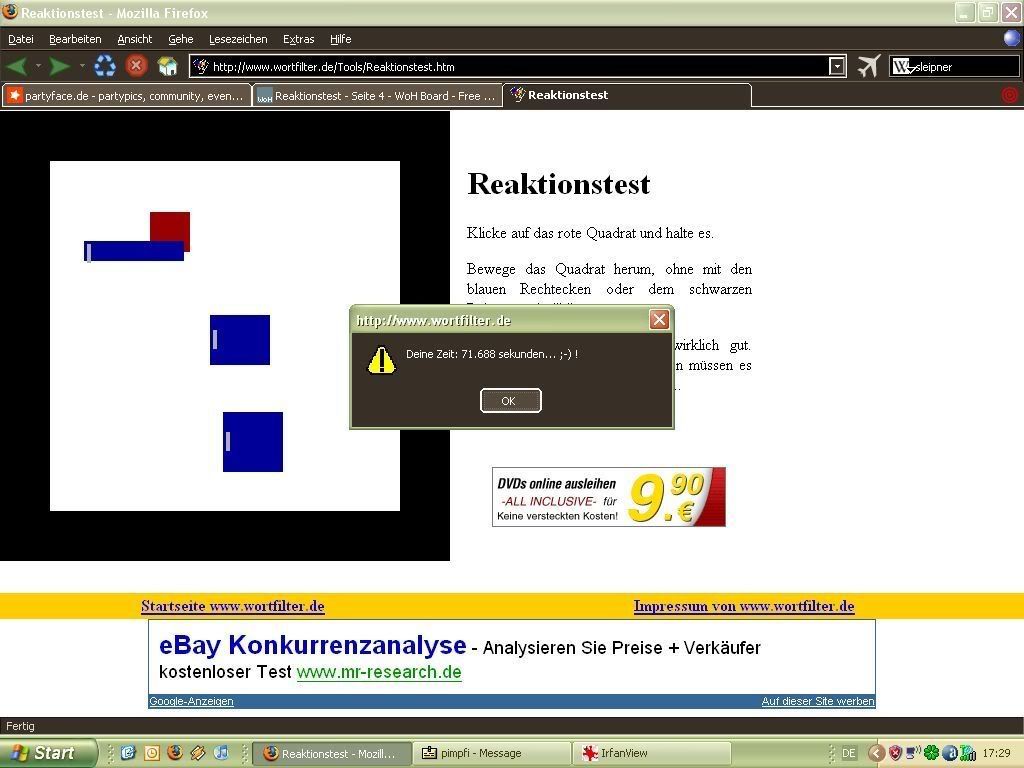
Task: Click the red close-tab icon on tab bar
Action: pyautogui.click(x=1010, y=95)
